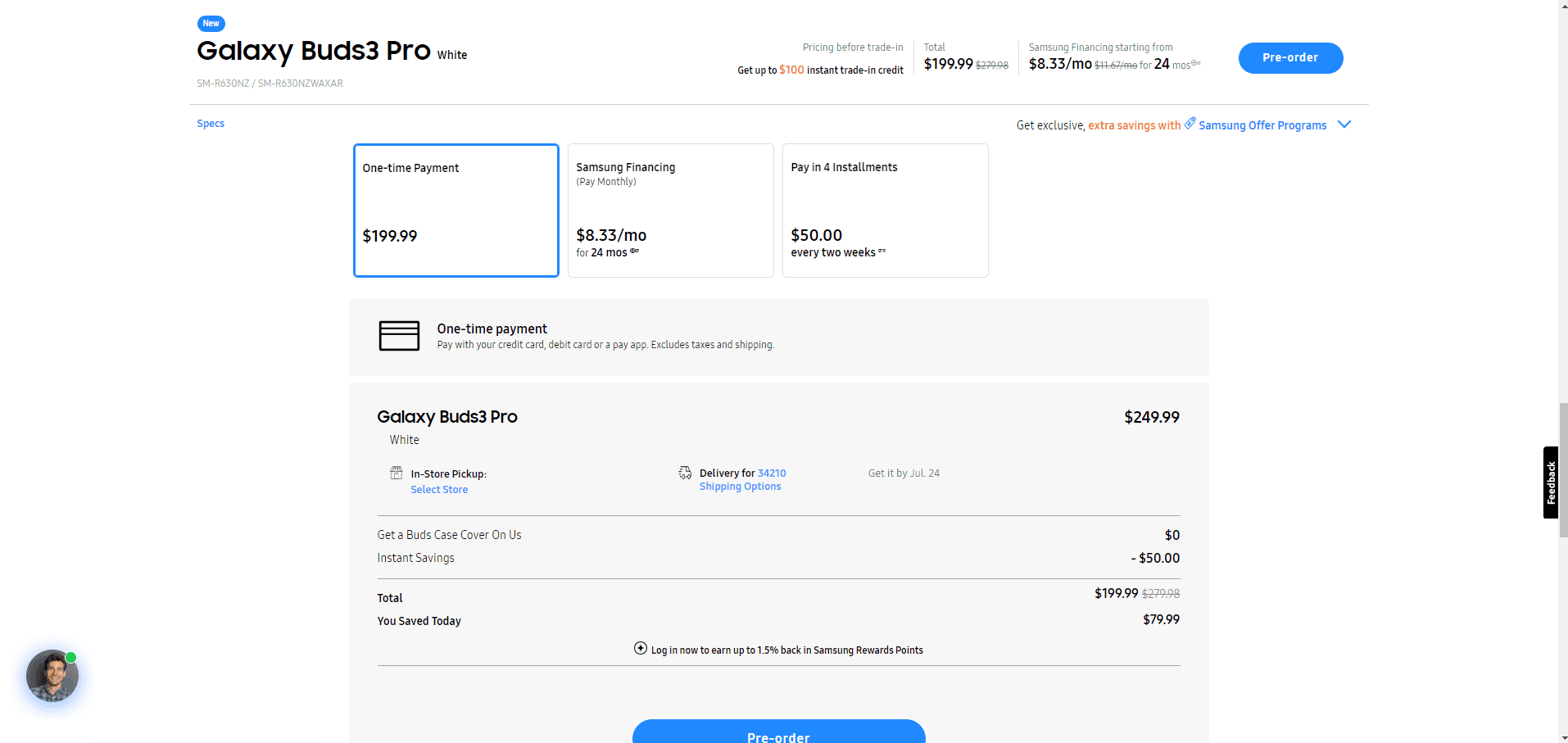
Task: Open the Feedback side tab
Action: point(1550,482)
